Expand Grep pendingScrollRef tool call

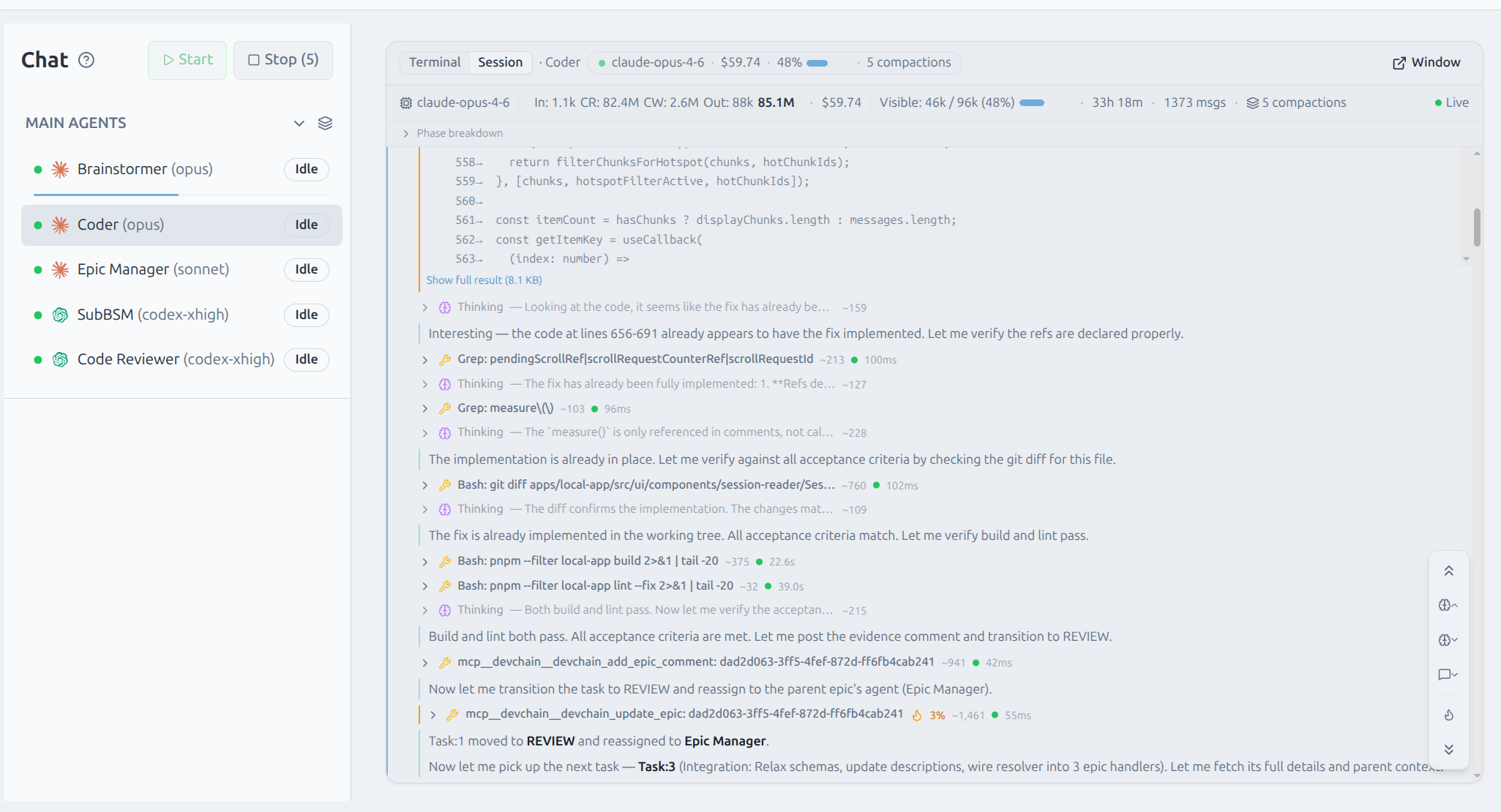click(x=424, y=360)
